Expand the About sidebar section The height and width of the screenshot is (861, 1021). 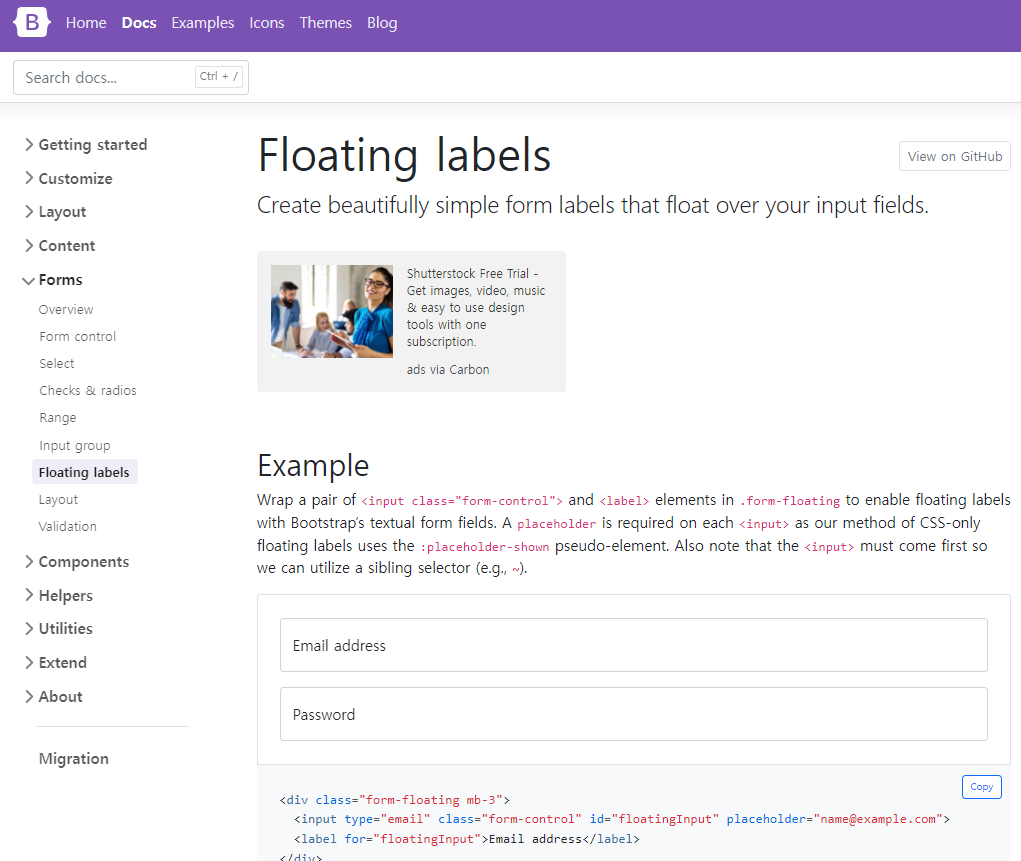(x=53, y=696)
